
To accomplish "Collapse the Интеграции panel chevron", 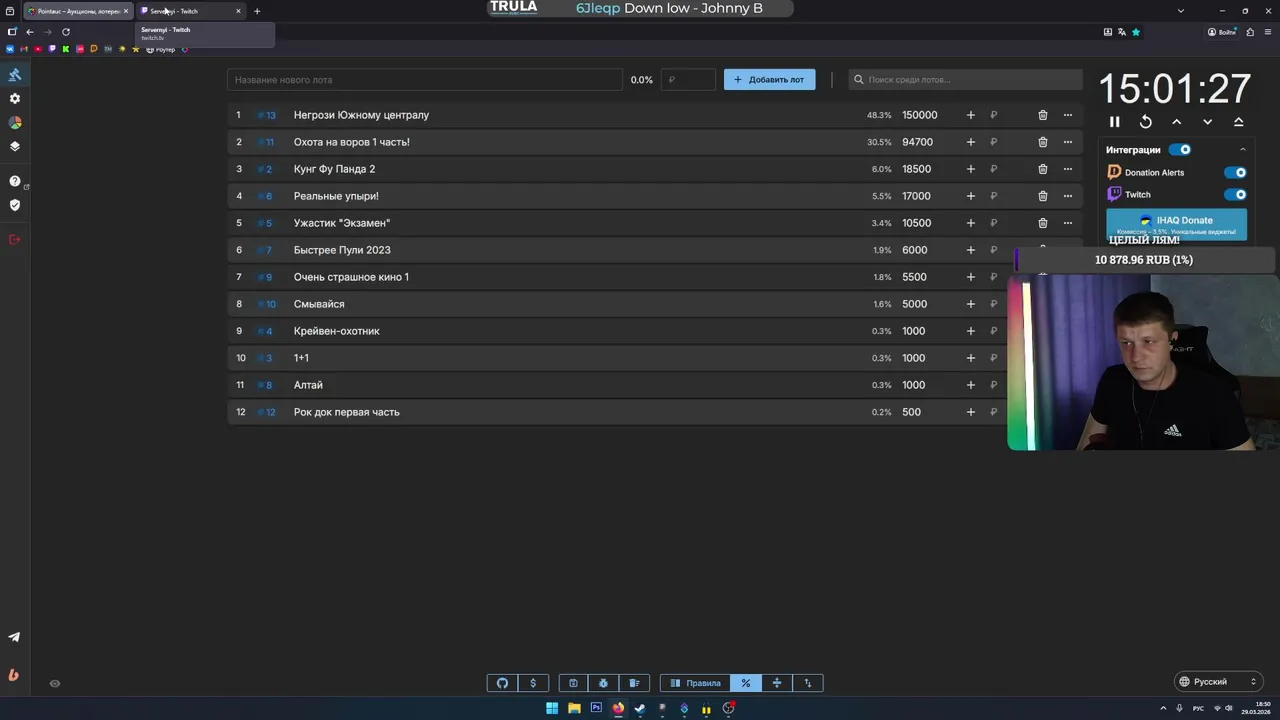I will [x=1242, y=149].
